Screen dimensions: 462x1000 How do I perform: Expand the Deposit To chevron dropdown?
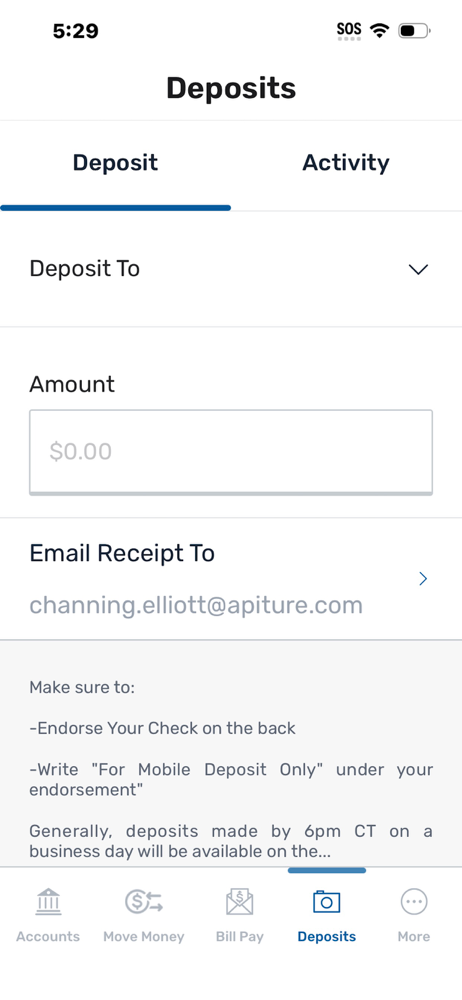tap(418, 270)
